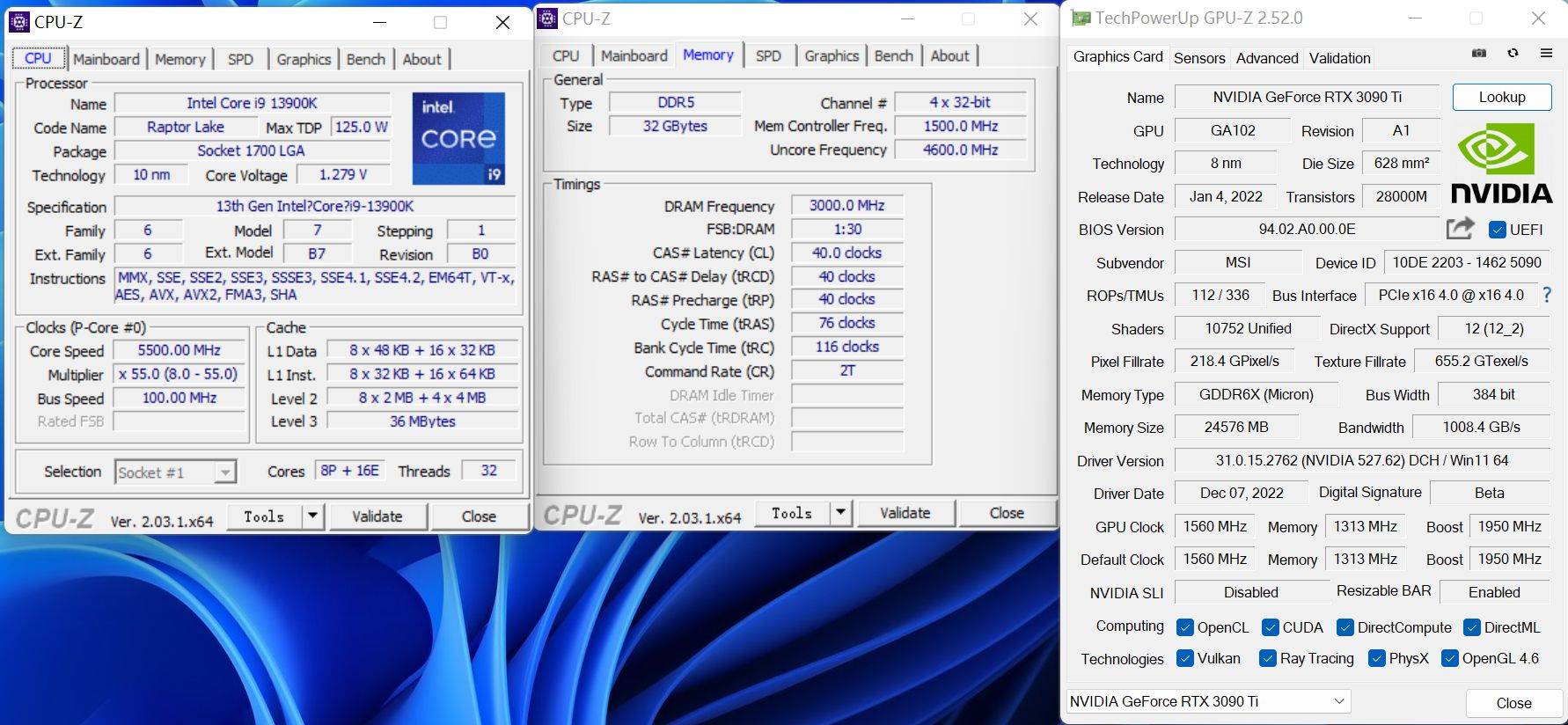Switch to GPU-Z Sensors tab
The height and width of the screenshot is (725, 1568).
pyautogui.click(x=1199, y=58)
